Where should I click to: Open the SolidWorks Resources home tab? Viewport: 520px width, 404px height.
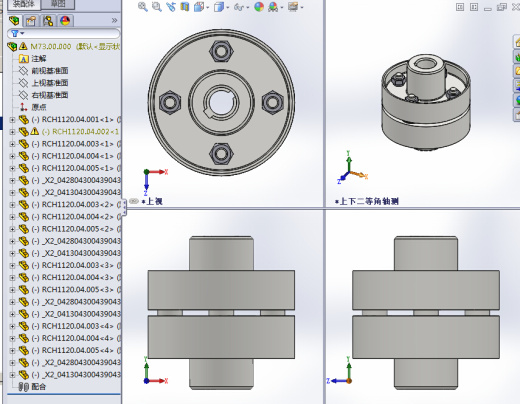(517, 42)
